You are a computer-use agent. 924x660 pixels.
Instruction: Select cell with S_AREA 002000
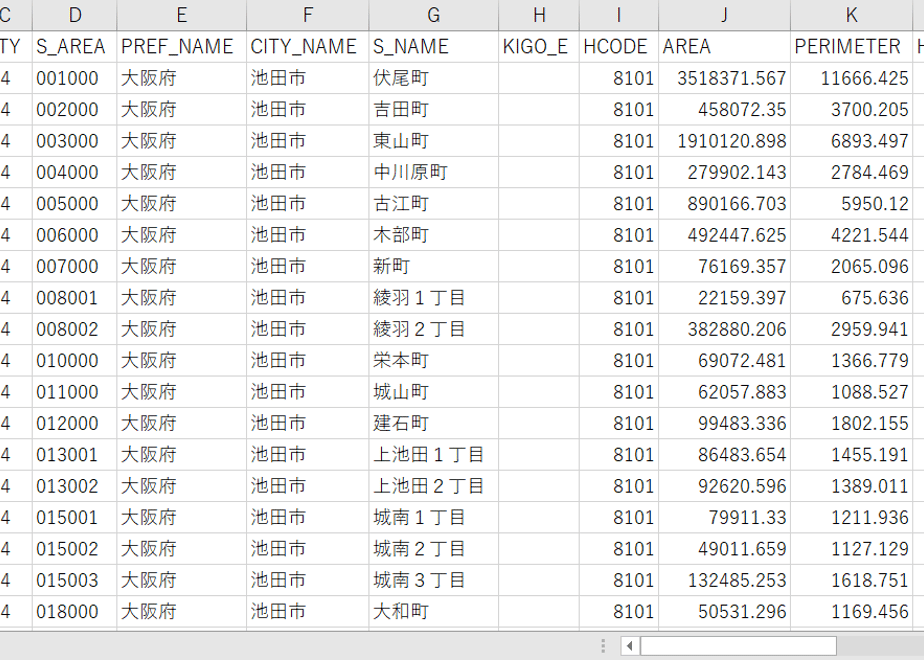74,110
